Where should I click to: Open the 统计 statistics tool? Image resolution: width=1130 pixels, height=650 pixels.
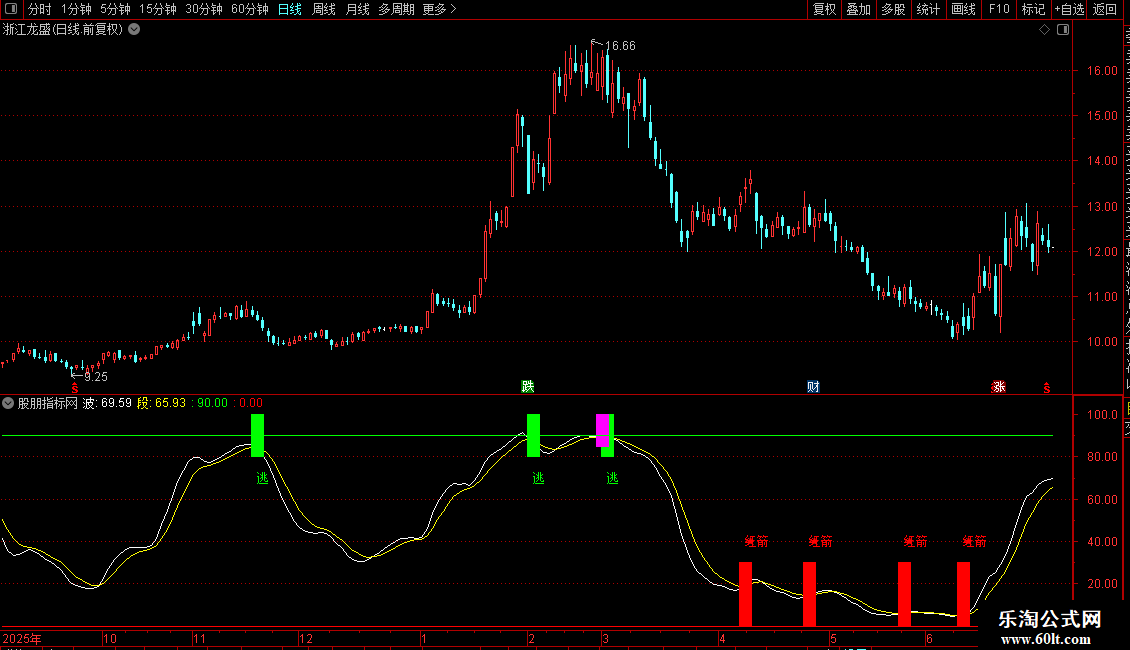(928, 9)
